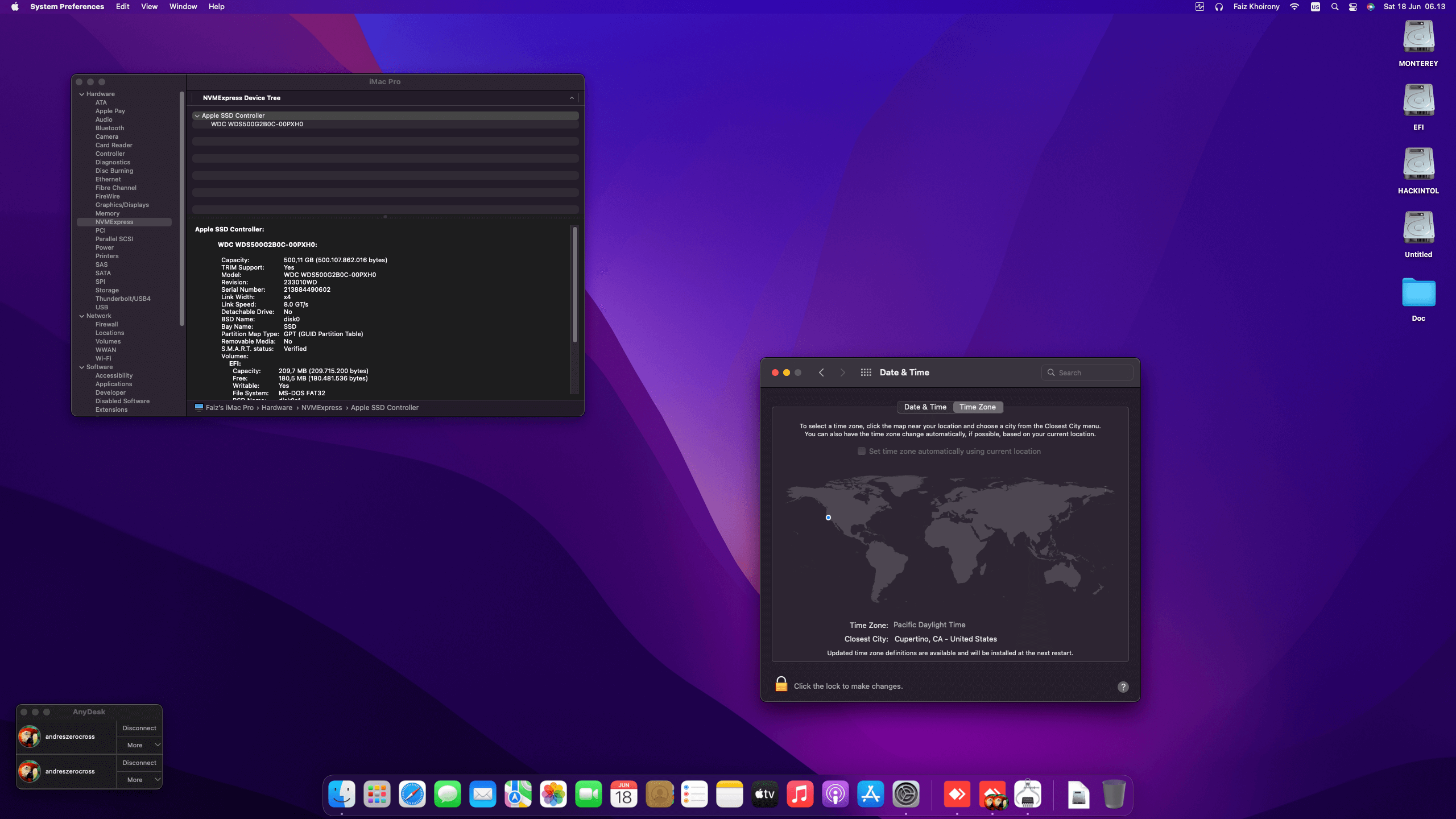
Task: Click the help question mark button
Action: (x=1123, y=686)
